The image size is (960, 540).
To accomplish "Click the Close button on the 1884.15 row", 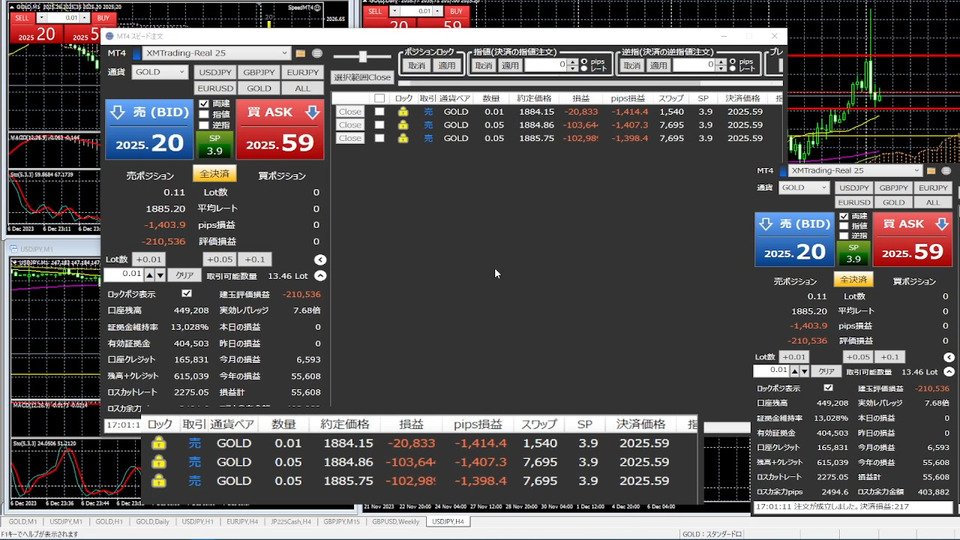I will pyautogui.click(x=350, y=111).
